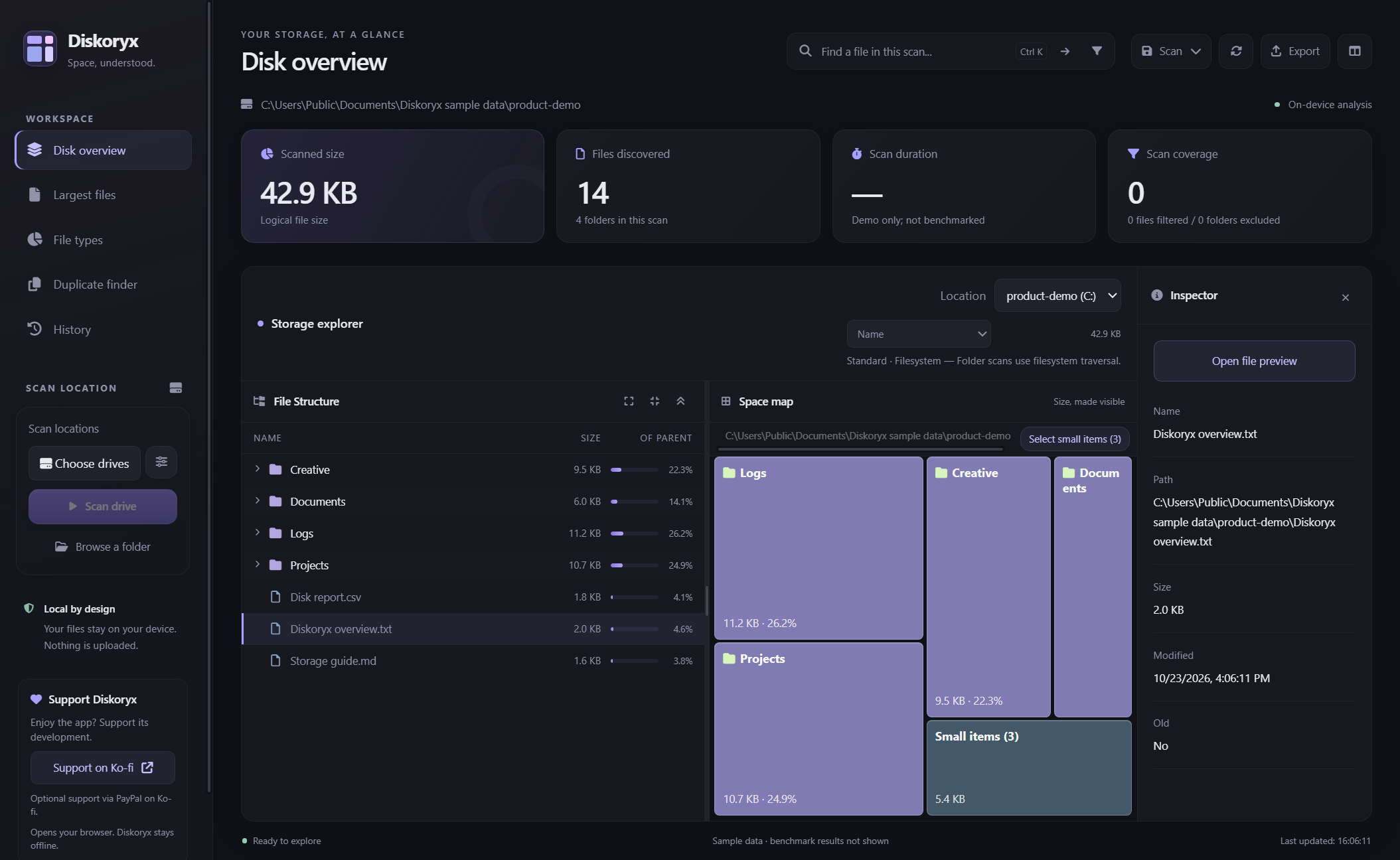1400x860 pixels.
Task: Open the Scan dropdown menu
Action: tap(1171, 51)
